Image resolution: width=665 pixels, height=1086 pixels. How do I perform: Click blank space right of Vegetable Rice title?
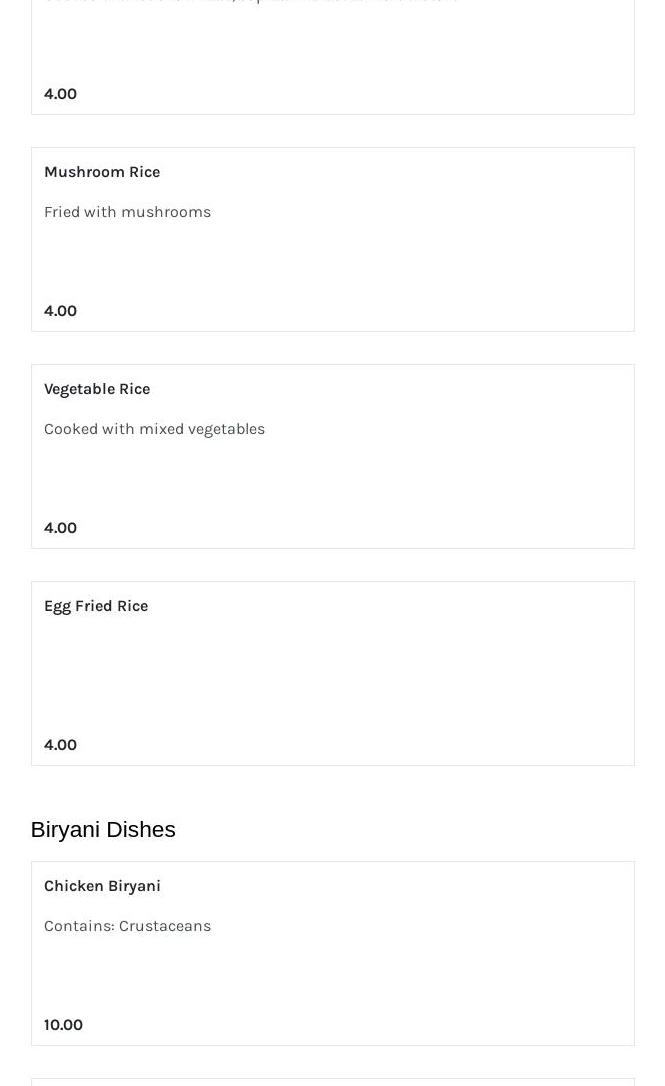pyautogui.click(x=400, y=389)
